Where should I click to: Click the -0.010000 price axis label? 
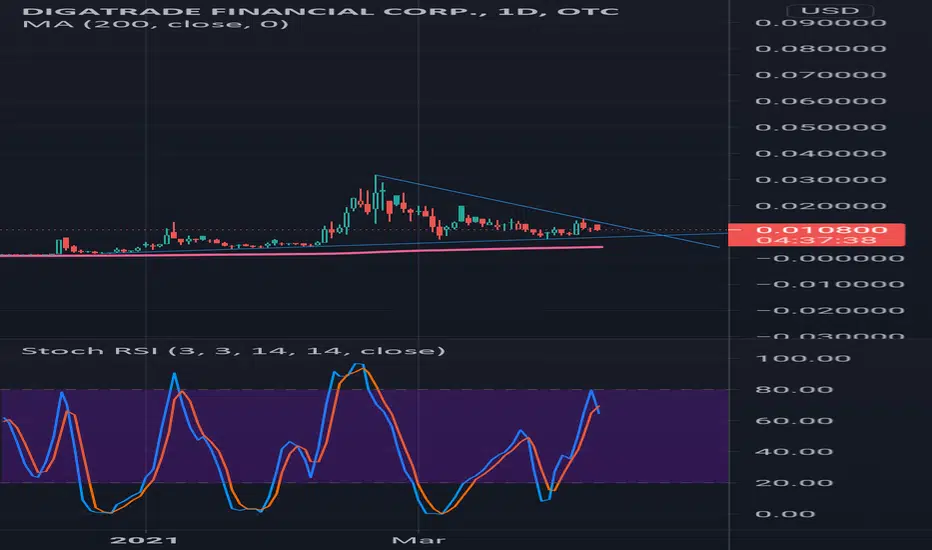click(830, 284)
